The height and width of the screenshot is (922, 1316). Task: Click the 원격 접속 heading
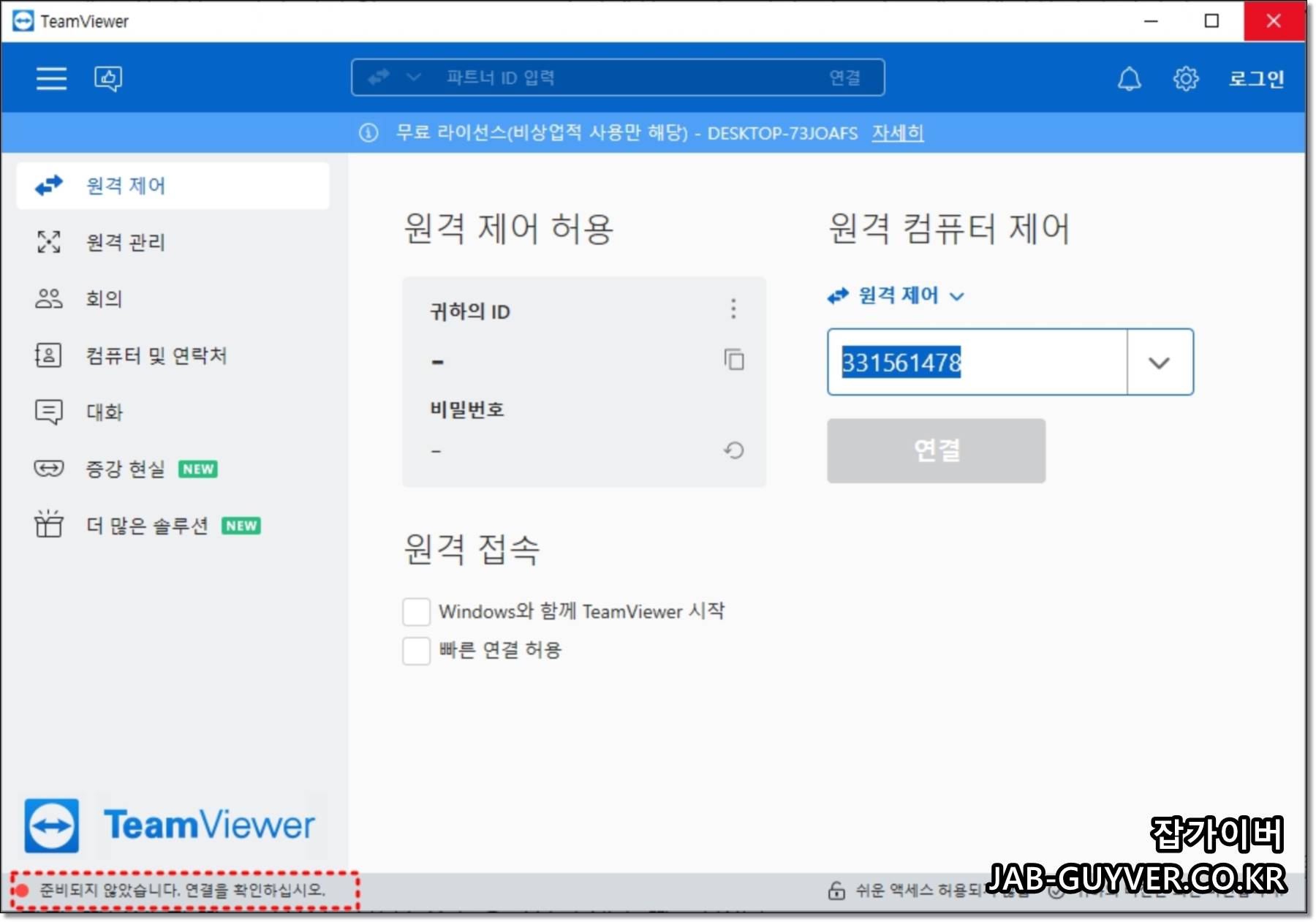pyautogui.click(x=472, y=548)
